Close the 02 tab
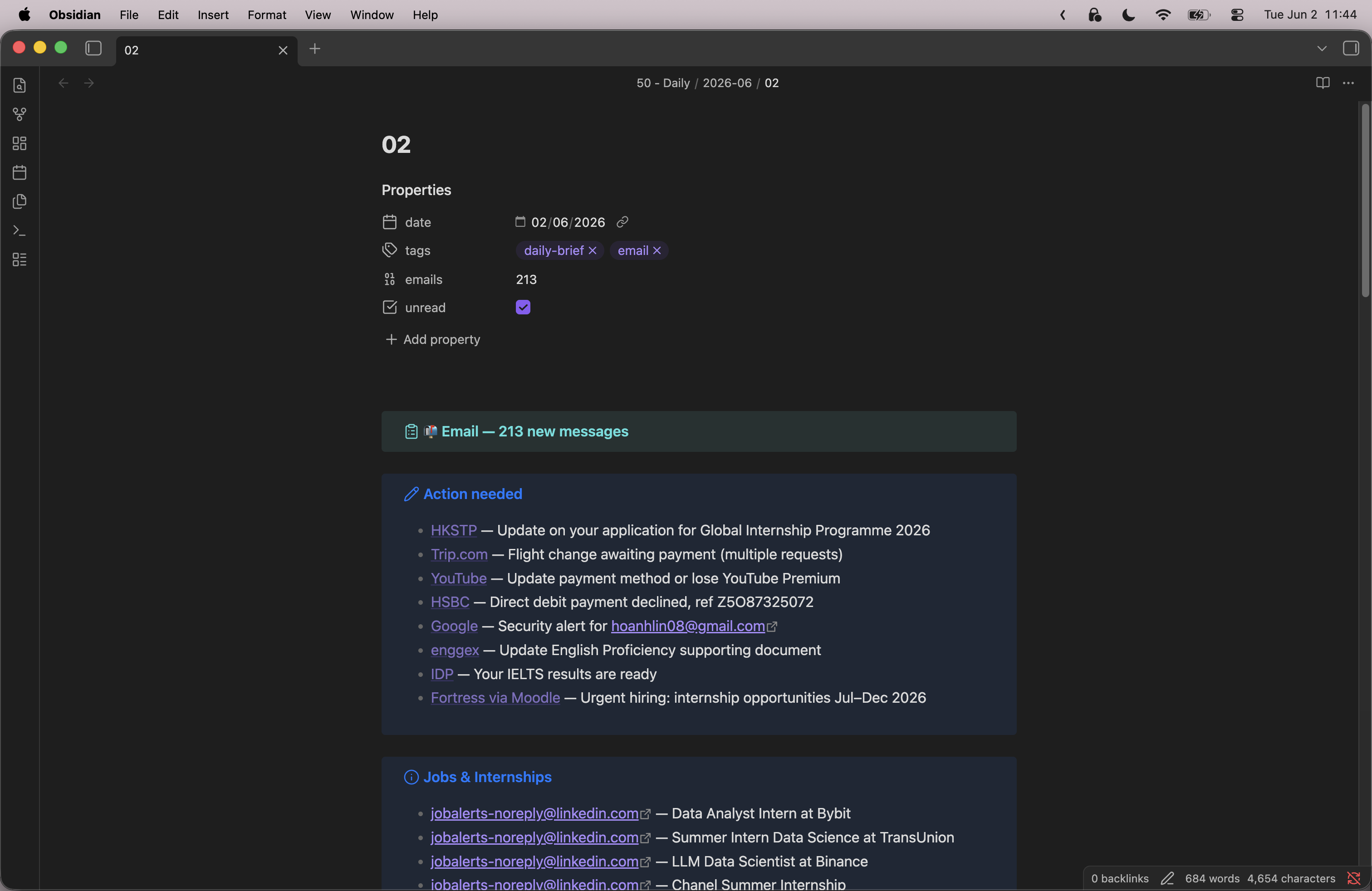The width and height of the screenshot is (1372, 891). pos(283,50)
